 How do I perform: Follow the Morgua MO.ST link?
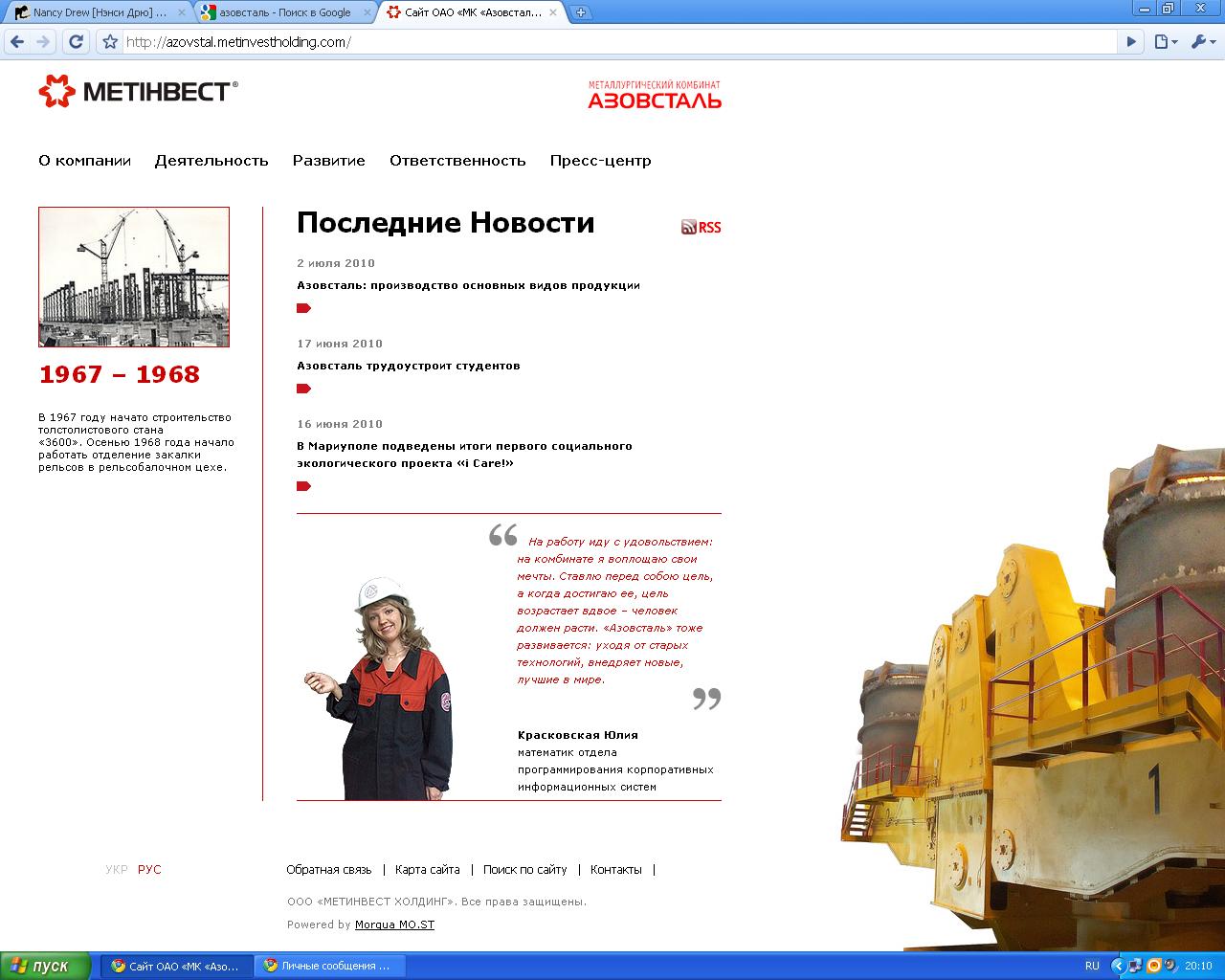394,924
